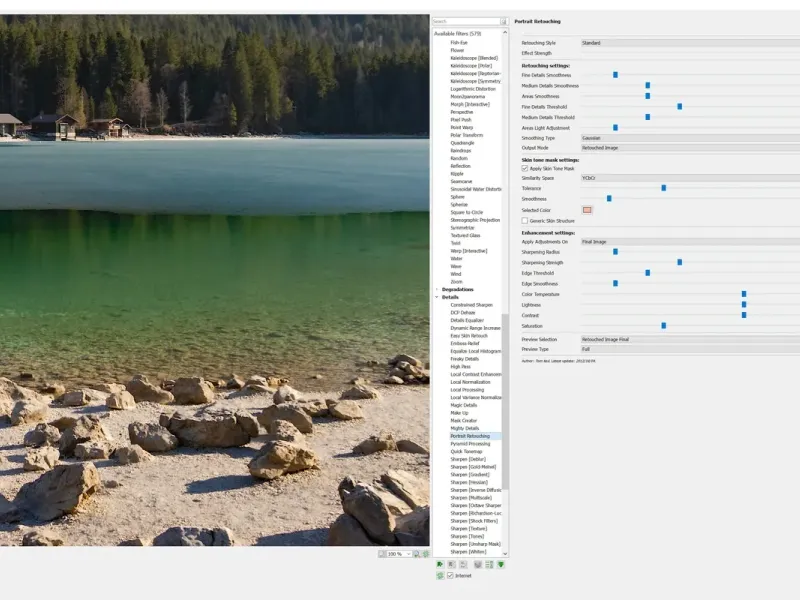
Task: Click the expand/collapse all filters icon
Action: (x=489, y=564)
